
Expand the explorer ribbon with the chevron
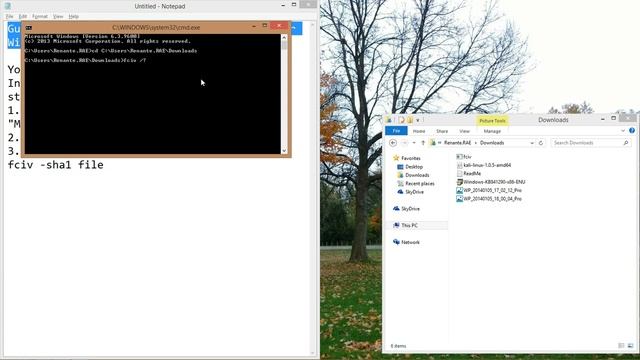click(x=623, y=131)
